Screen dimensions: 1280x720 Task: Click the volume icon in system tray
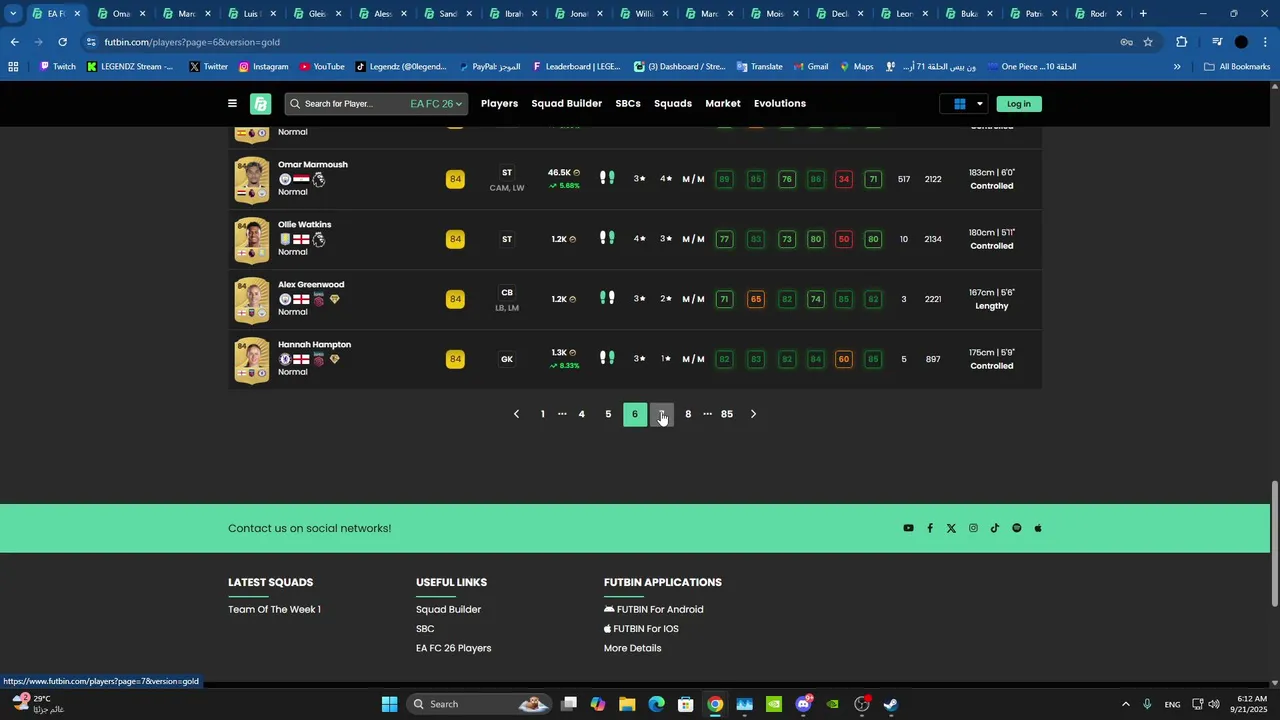(1214, 704)
